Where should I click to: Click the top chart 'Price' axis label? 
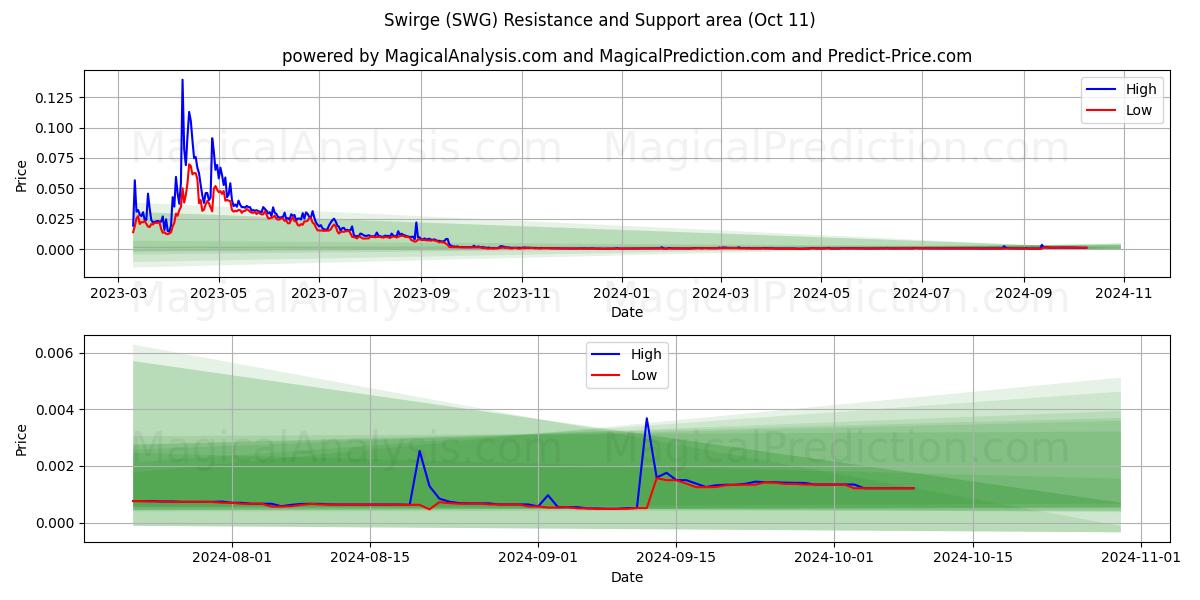coord(22,173)
